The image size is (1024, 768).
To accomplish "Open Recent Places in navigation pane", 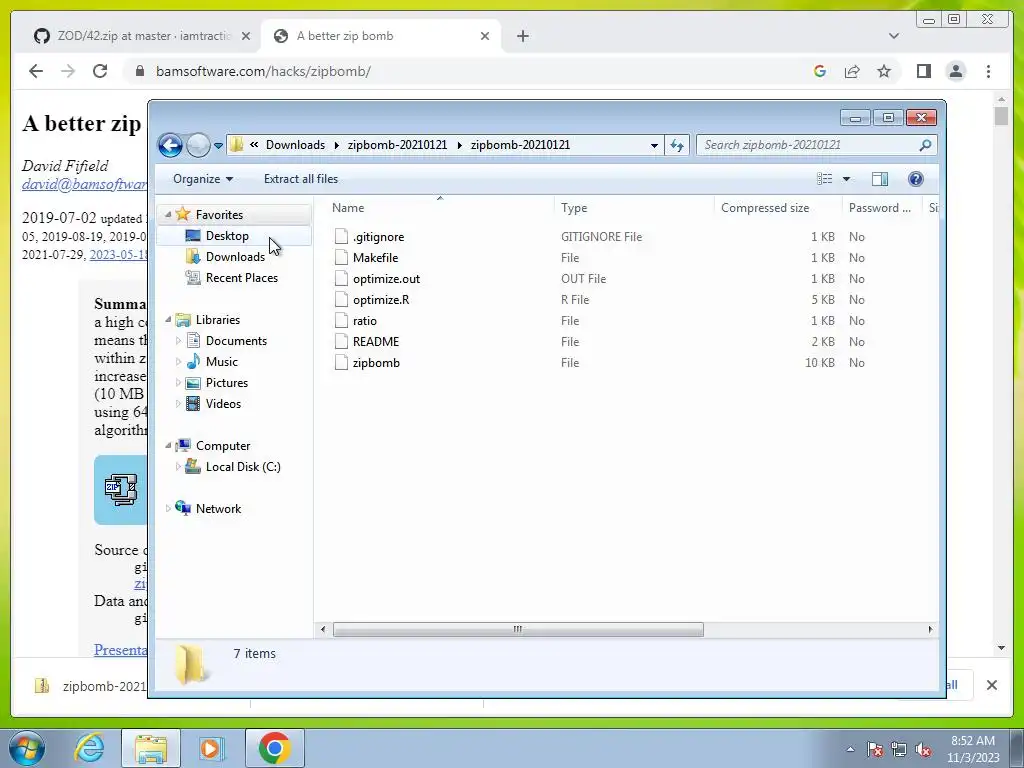I will (242, 278).
